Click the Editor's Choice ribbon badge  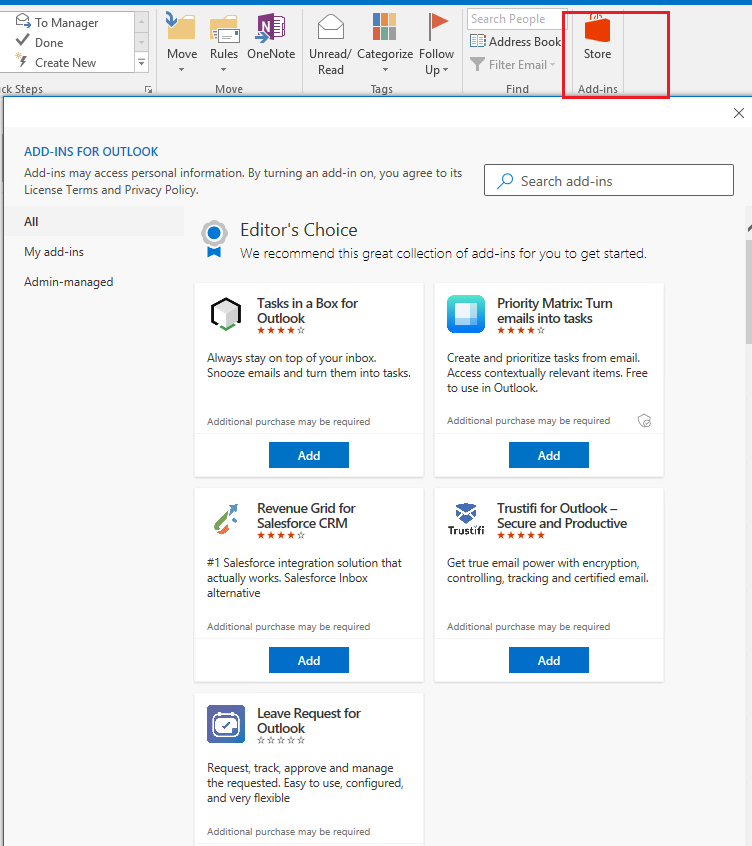pyautogui.click(x=214, y=238)
